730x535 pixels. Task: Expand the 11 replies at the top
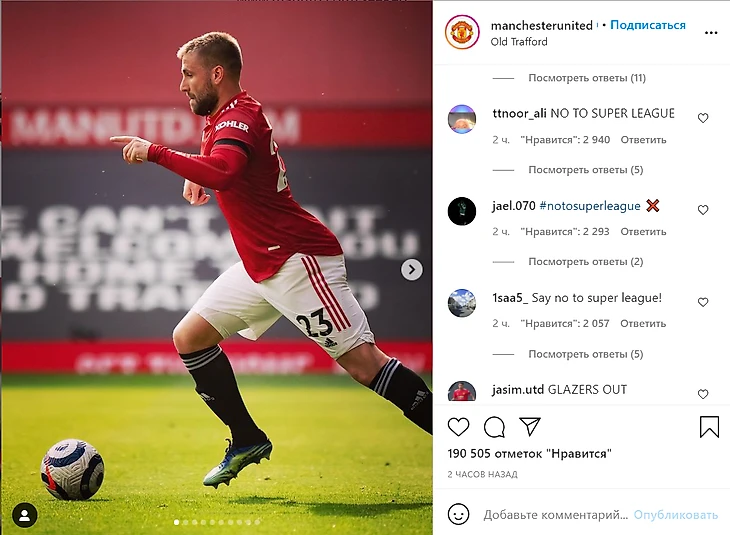587,78
